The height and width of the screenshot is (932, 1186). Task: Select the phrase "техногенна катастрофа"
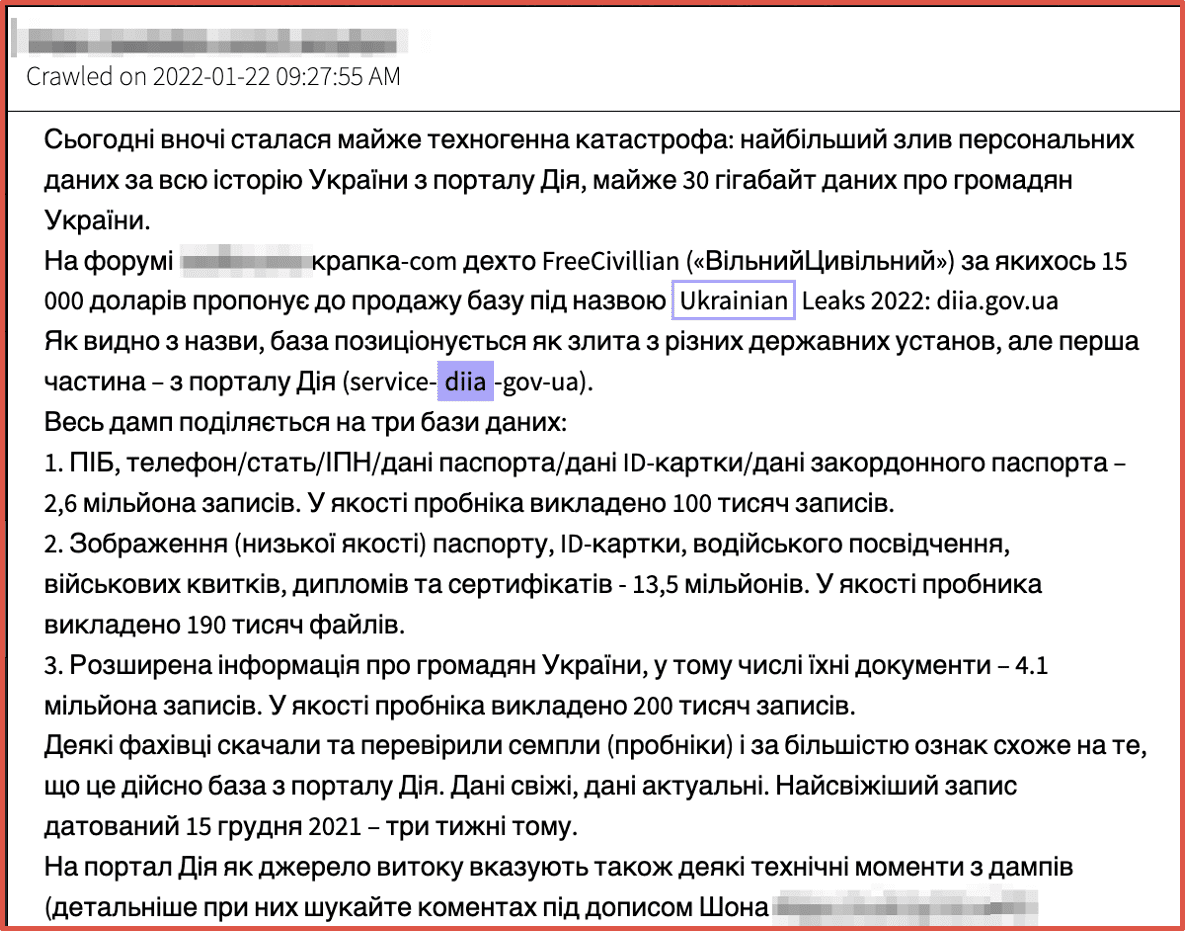pyautogui.click(x=577, y=140)
